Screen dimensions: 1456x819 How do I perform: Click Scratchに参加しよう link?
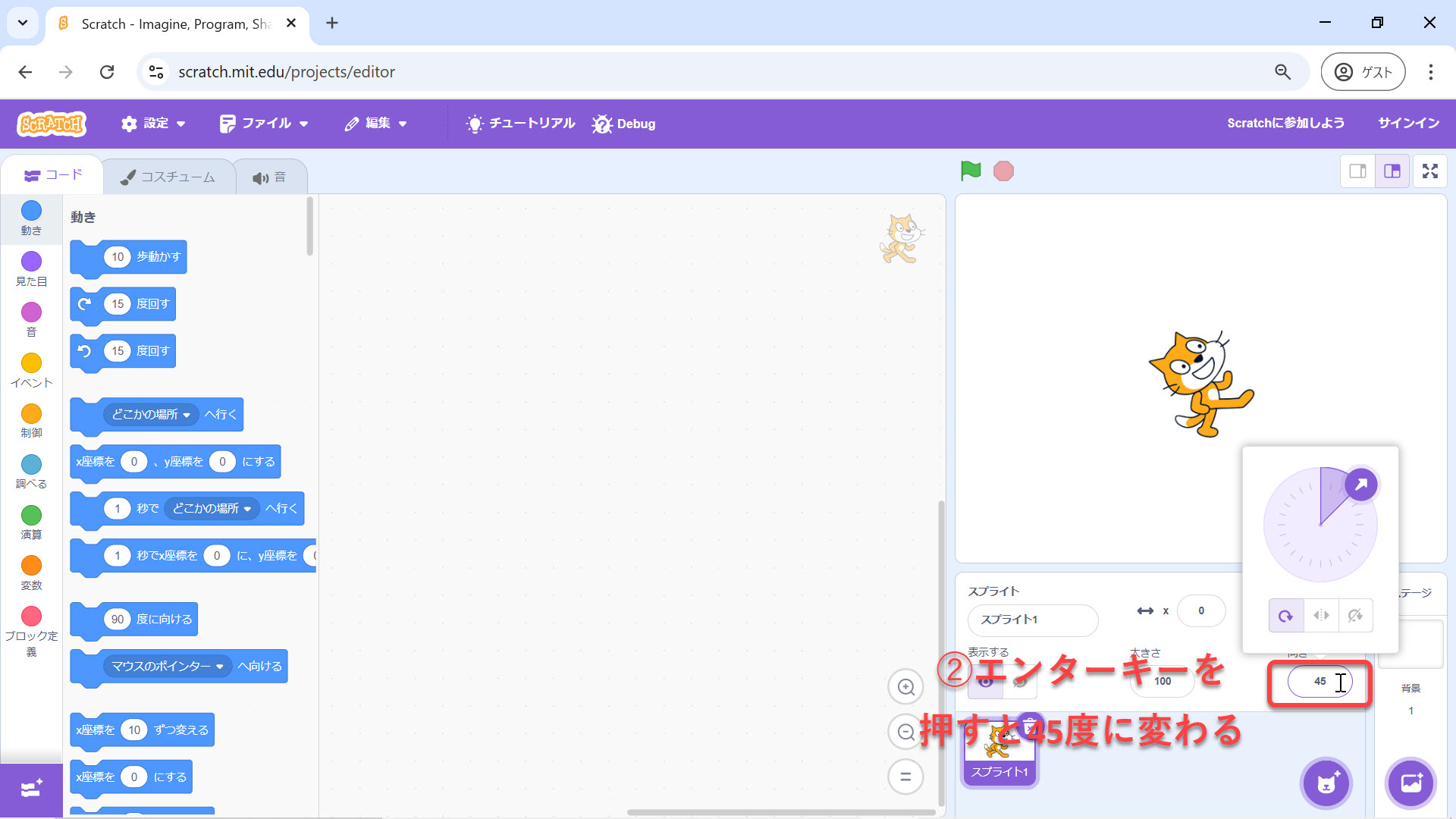(x=1285, y=123)
